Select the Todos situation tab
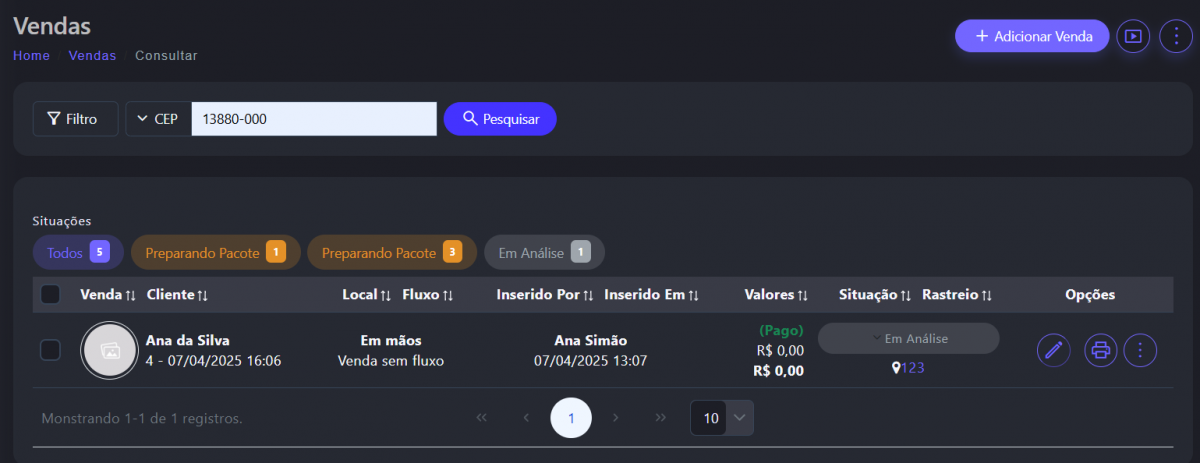Viewport: 1200px width, 463px height. pos(77,253)
